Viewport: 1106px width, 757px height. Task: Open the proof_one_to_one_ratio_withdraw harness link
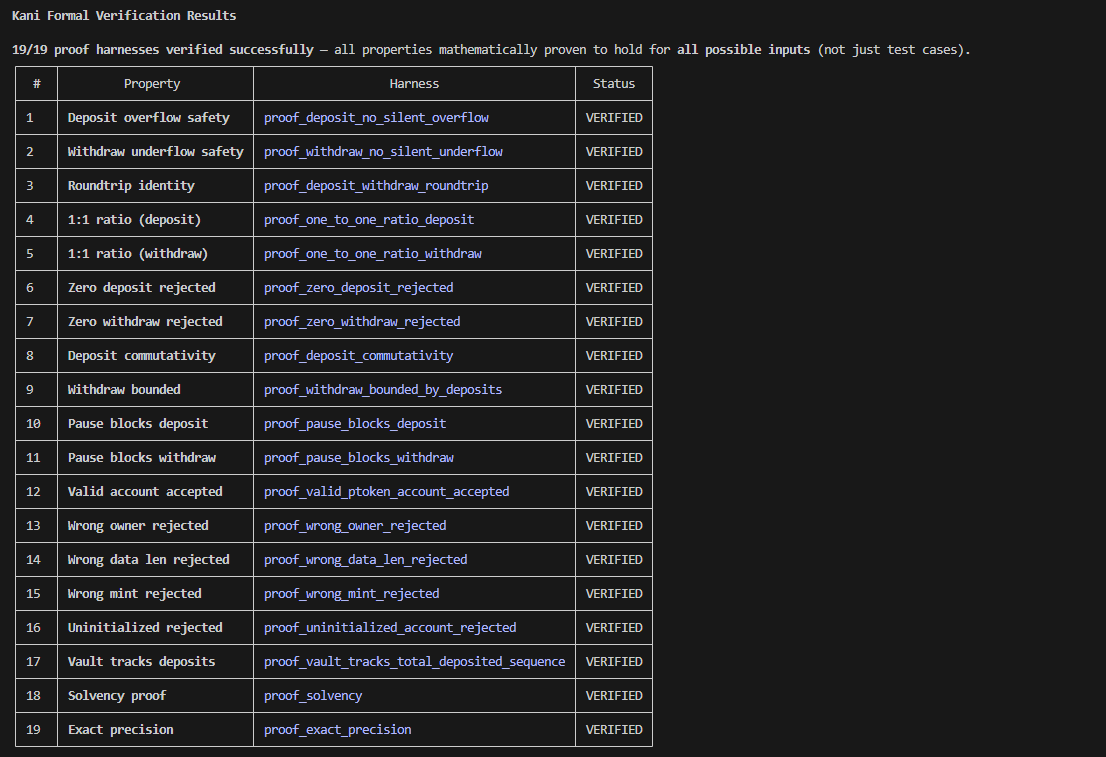(372, 253)
